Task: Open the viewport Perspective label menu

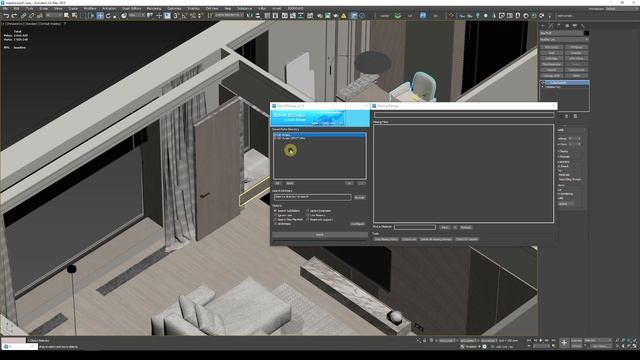Action: tap(15, 24)
